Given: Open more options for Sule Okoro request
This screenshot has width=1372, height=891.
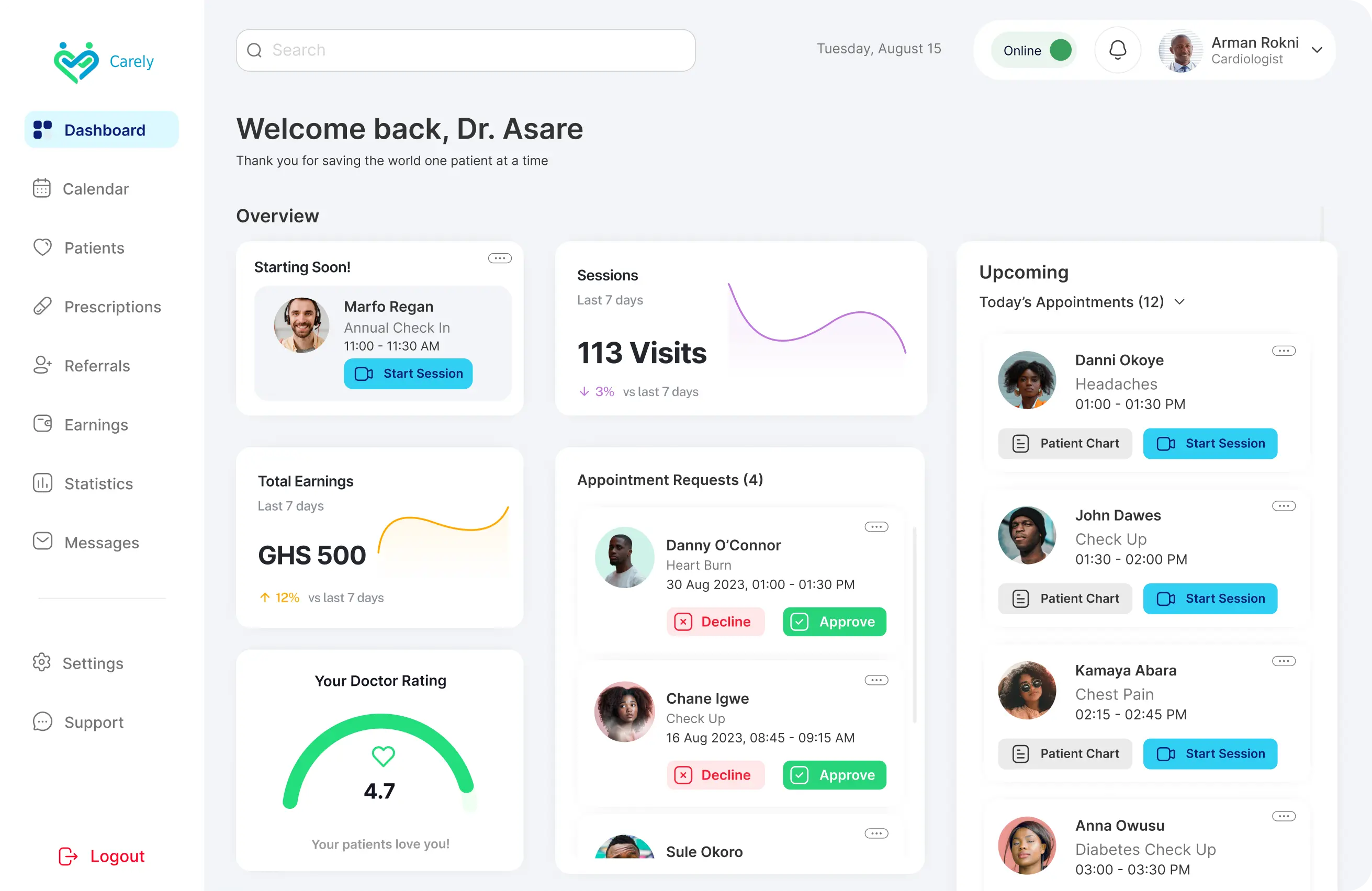Looking at the screenshot, I should click(876, 833).
